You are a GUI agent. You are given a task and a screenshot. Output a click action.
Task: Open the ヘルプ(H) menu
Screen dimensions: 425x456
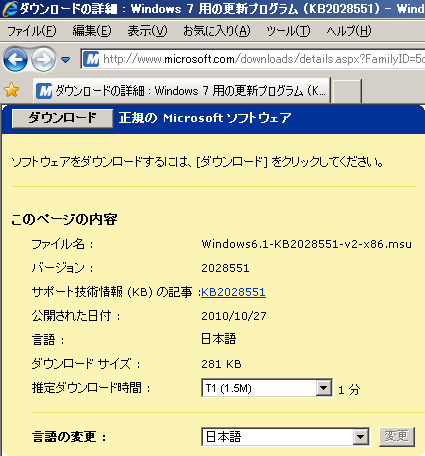[349, 31]
